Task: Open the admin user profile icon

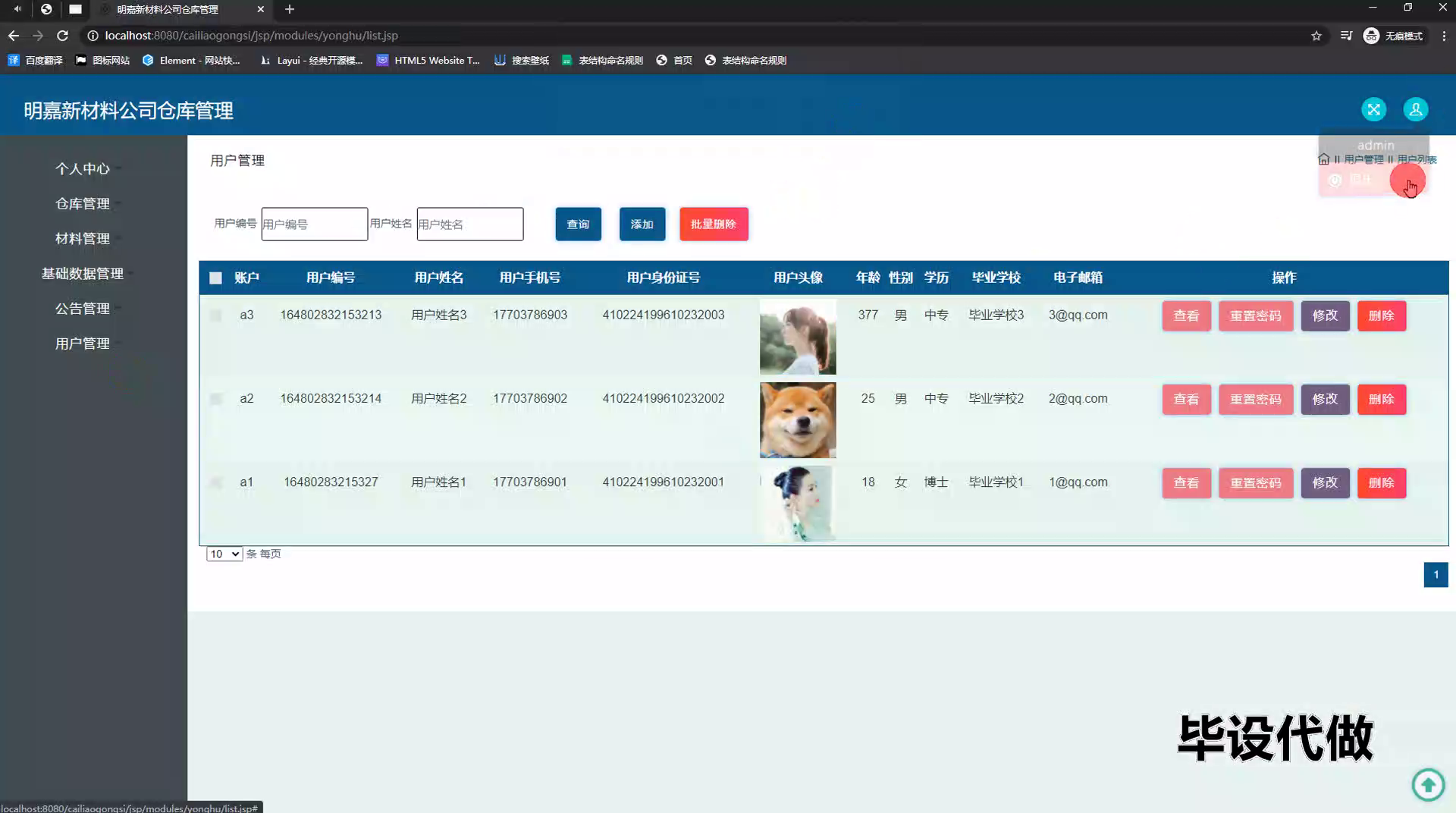Action: pyautogui.click(x=1415, y=109)
